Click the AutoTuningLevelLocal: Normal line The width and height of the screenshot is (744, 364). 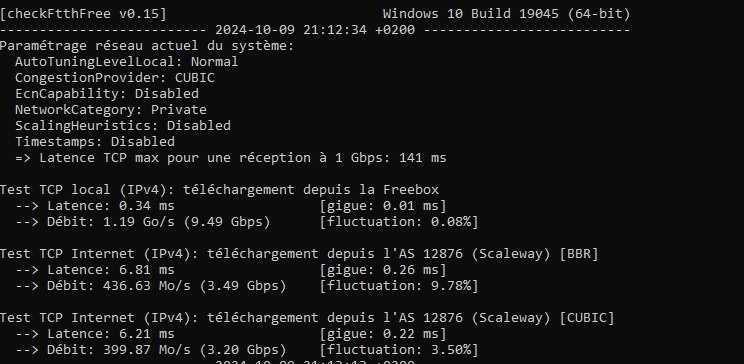(127, 62)
